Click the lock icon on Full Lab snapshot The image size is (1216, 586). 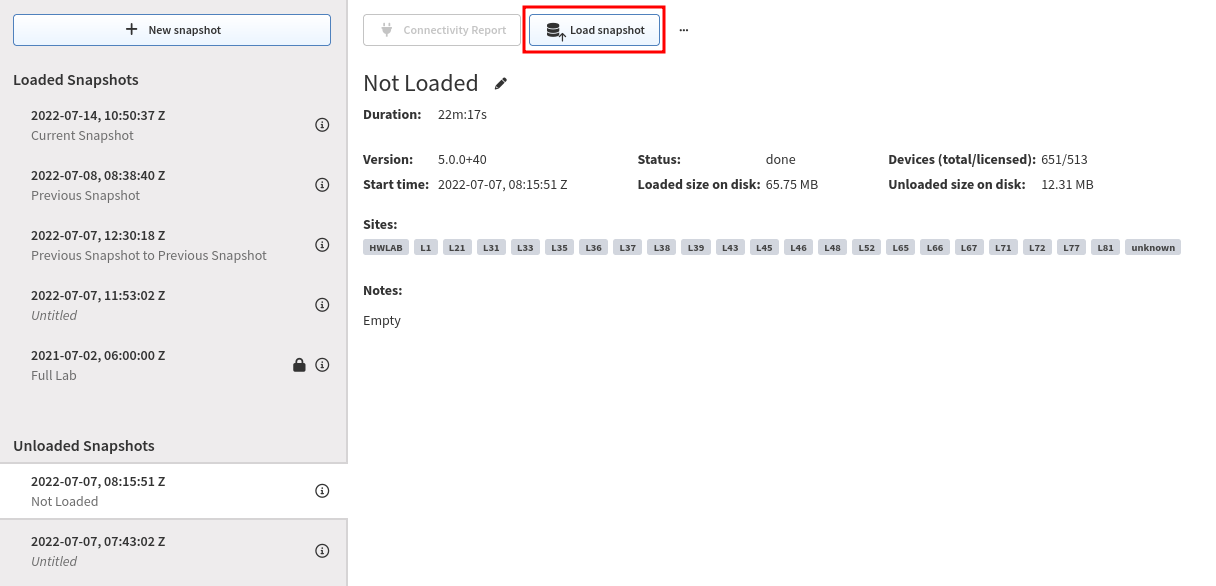click(x=299, y=365)
